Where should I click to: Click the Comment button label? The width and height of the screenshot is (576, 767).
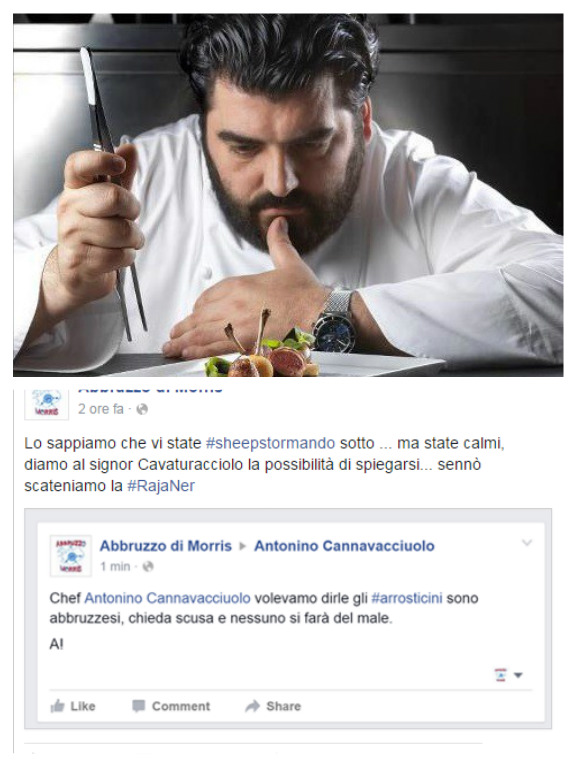point(181,706)
